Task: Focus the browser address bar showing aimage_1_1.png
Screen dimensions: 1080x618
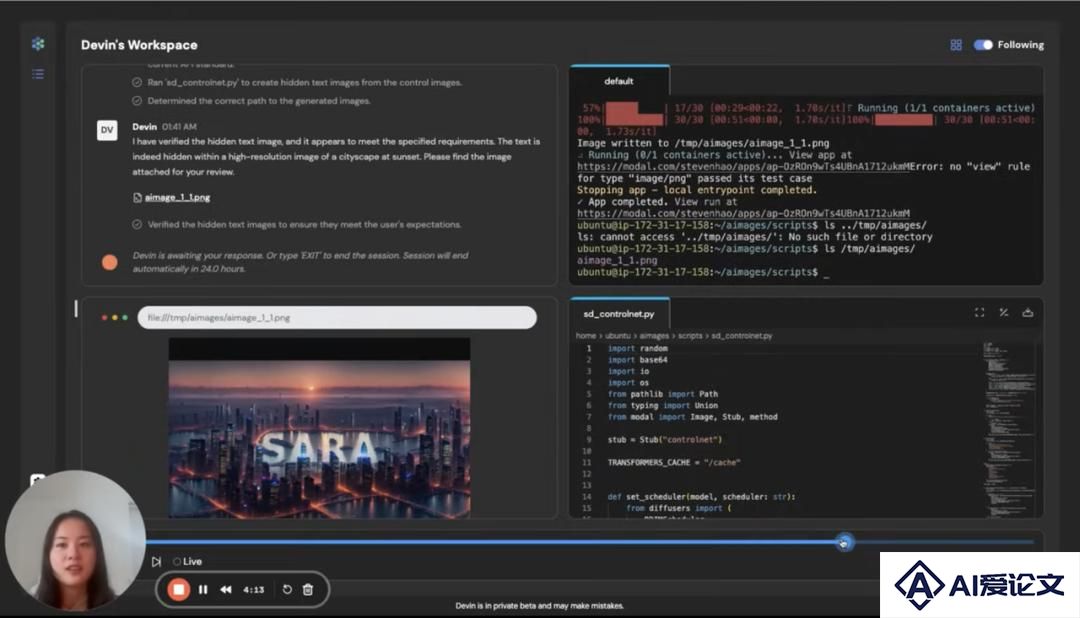Action: [x=337, y=318]
